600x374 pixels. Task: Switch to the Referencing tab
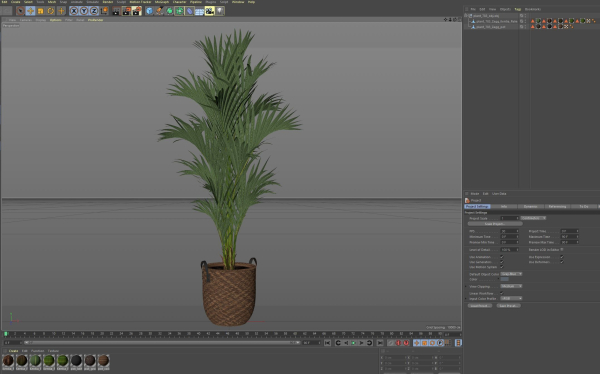point(557,207)
